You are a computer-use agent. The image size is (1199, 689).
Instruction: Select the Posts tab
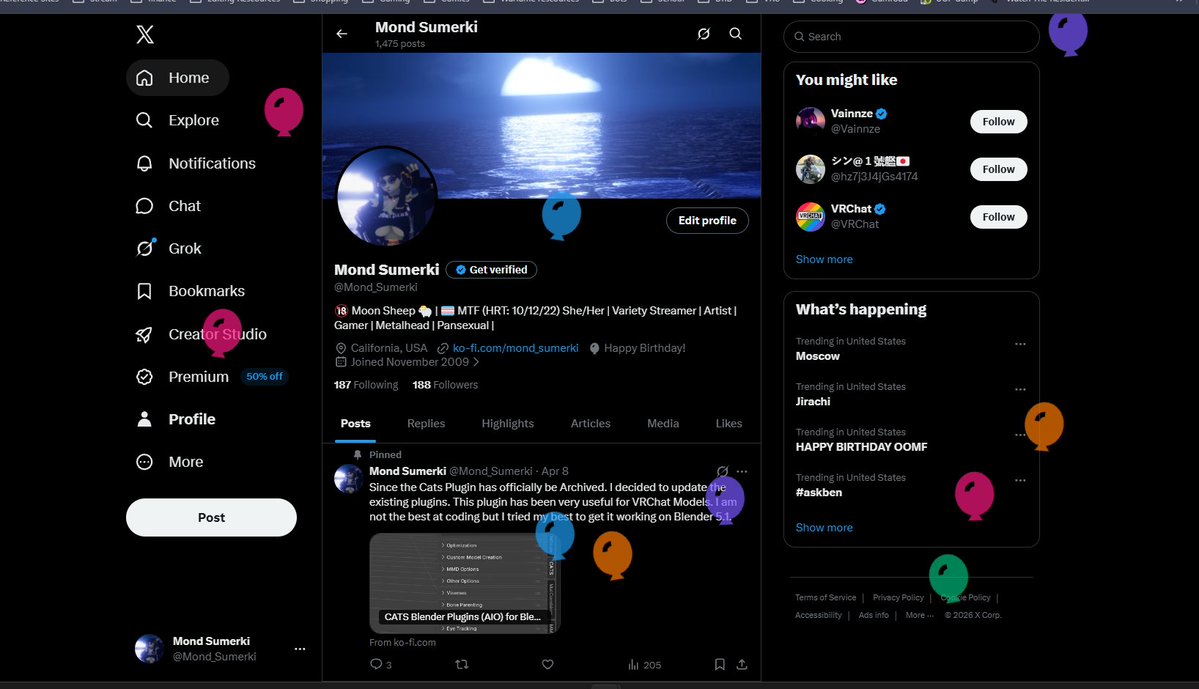[356, 424]
